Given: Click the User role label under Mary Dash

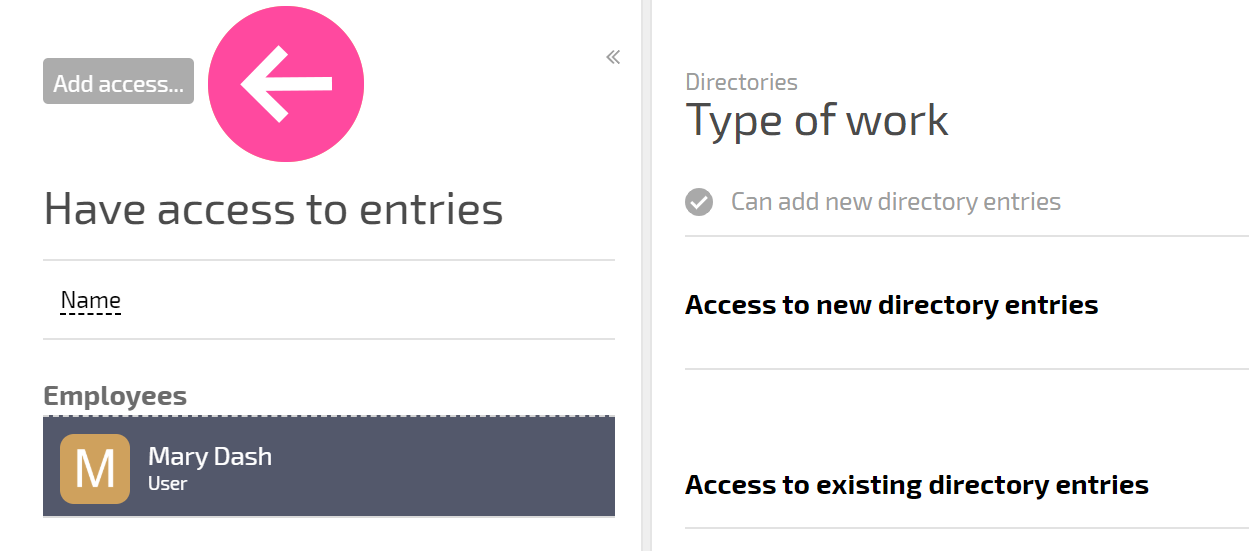Looking at the screenshot, I should point(168,484).
